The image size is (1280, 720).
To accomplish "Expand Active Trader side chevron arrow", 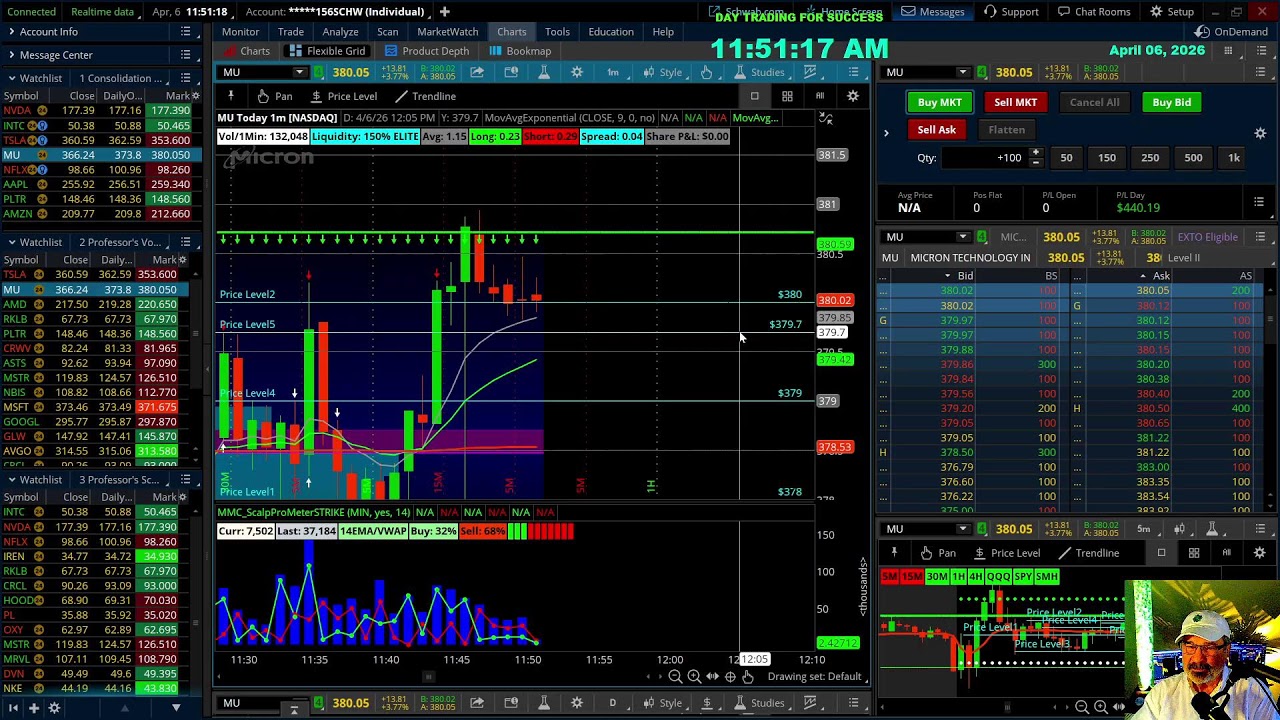I will click(x=886, y=132).
